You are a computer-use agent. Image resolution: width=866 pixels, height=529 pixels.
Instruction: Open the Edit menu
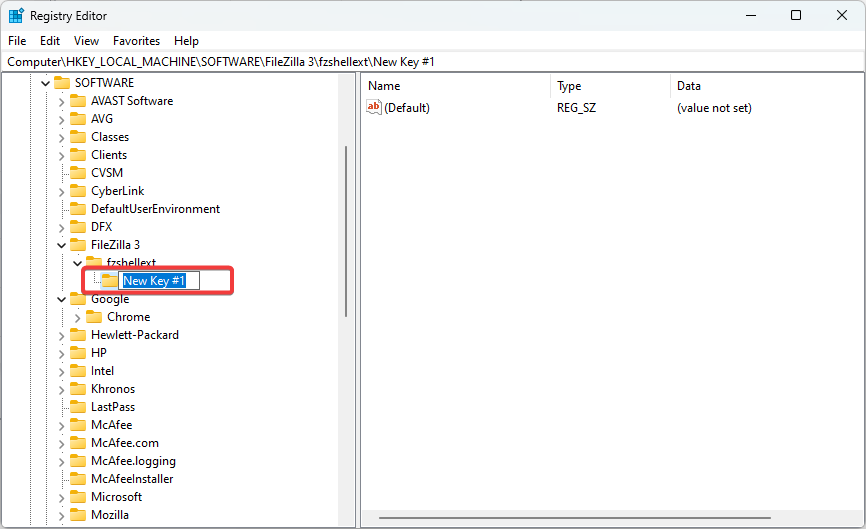[50, 41]
